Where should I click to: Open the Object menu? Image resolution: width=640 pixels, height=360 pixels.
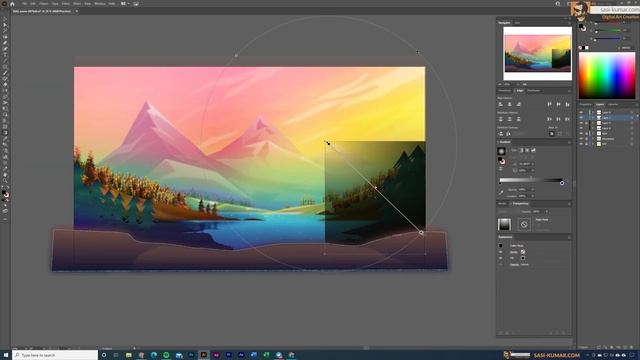click(x=43, y=4)
